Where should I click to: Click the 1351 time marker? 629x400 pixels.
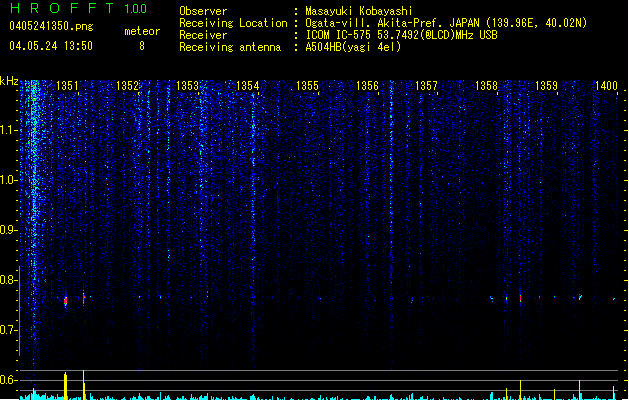click(x=67, y=86)
